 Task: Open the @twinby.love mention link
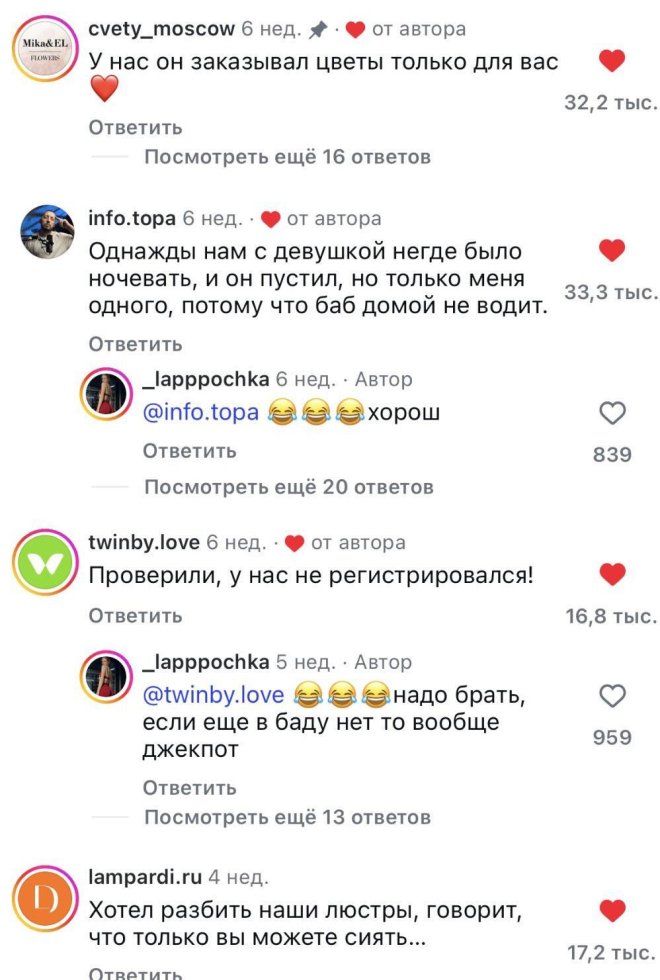coord(214,695)
